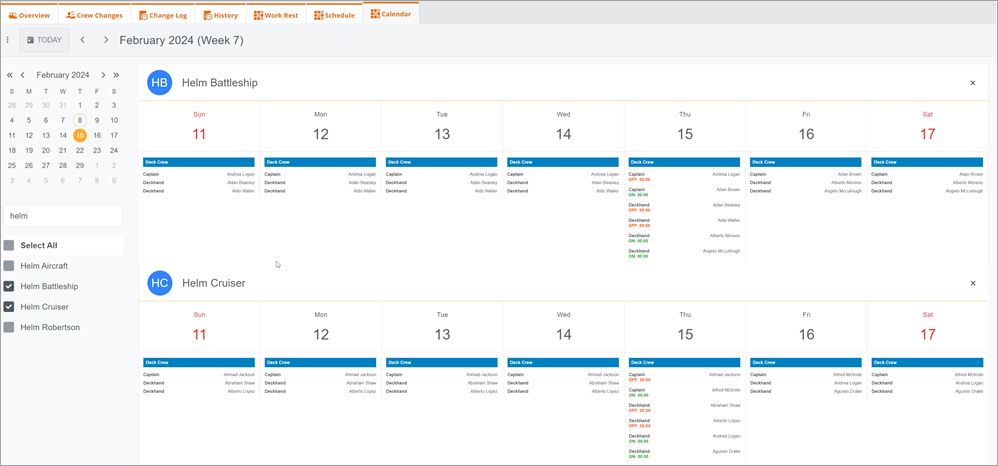Show next month in mini calendar

(x=102, y=75)
